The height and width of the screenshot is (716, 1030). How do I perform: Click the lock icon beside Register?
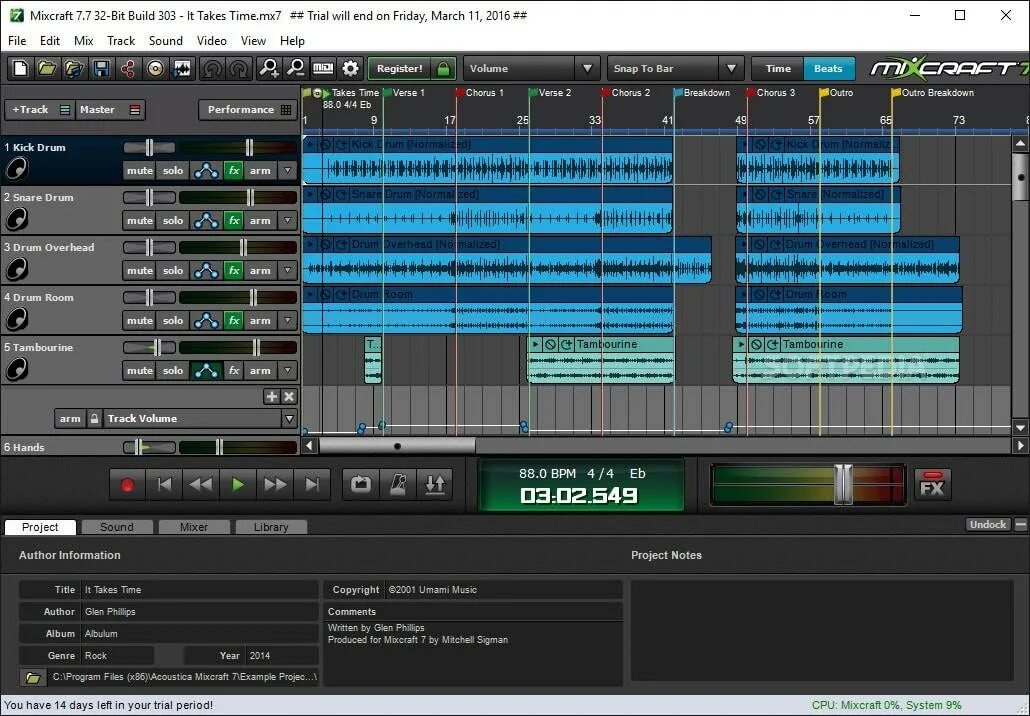coord(443,68)
